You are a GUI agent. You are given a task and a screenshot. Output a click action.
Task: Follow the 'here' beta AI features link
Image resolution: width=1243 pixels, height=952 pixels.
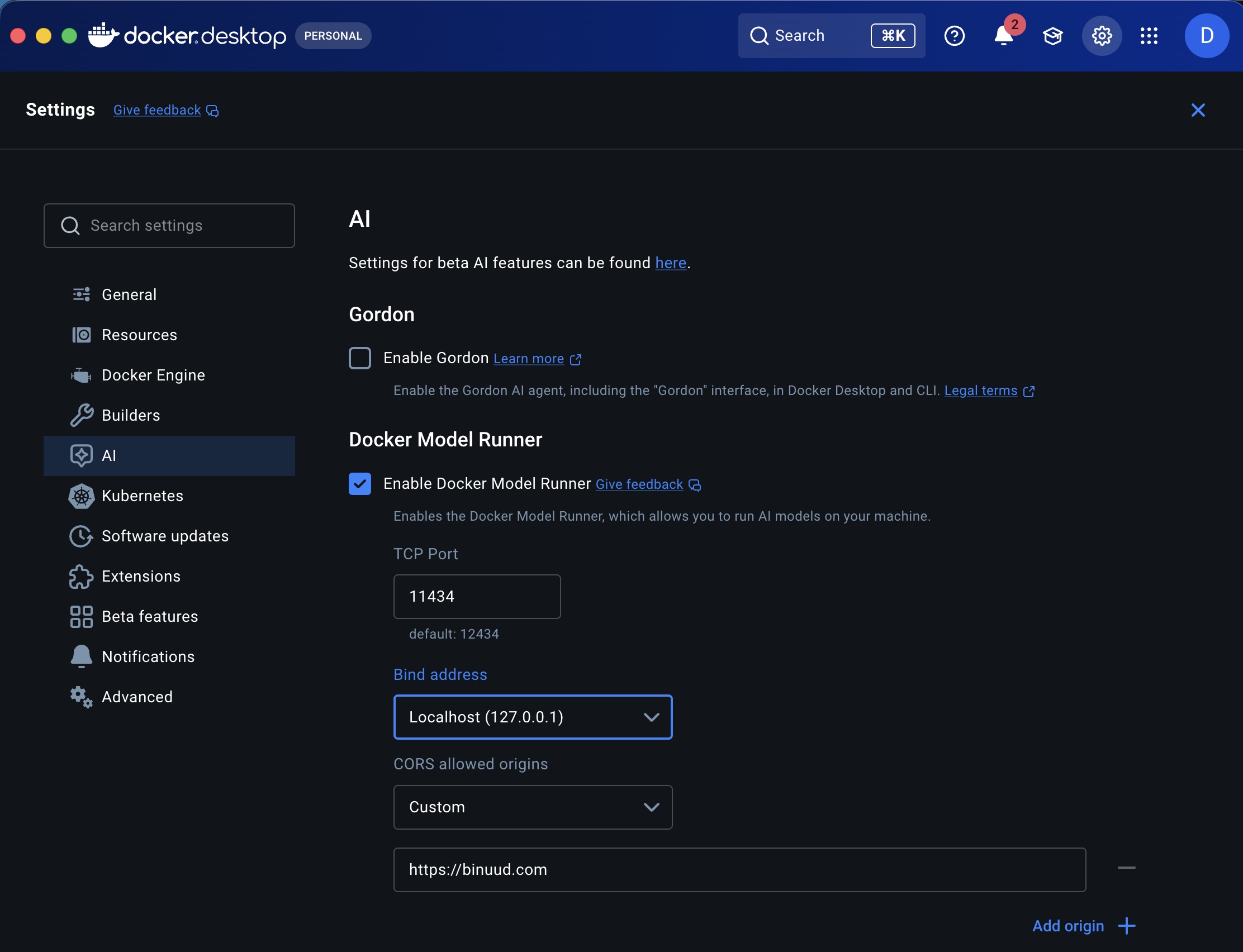pyautogui.click(x=671, y=263)
